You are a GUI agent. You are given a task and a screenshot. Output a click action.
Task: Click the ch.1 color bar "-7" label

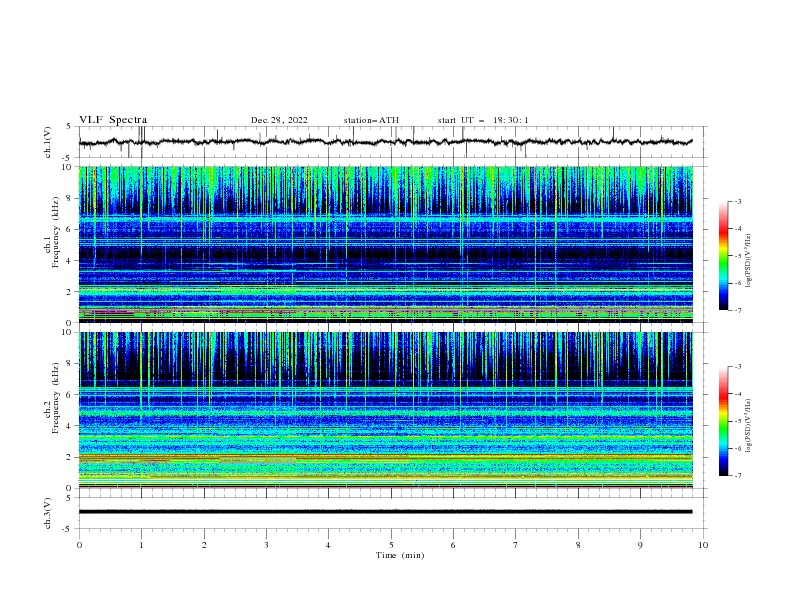point(738,310)
